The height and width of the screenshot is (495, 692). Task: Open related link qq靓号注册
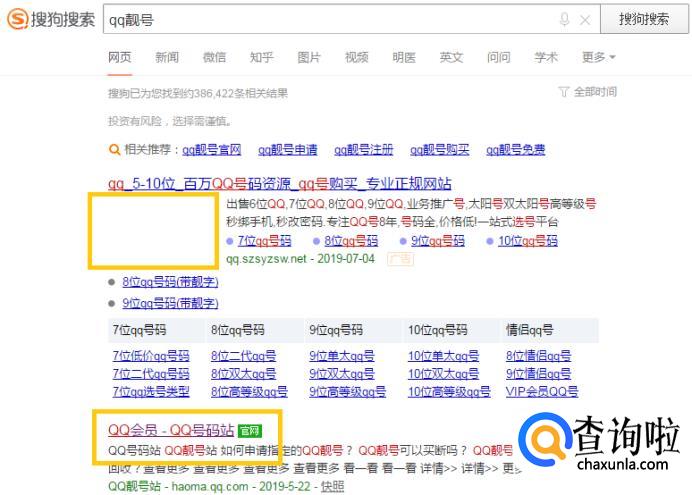pyautogui.click(x=364, y=150)
